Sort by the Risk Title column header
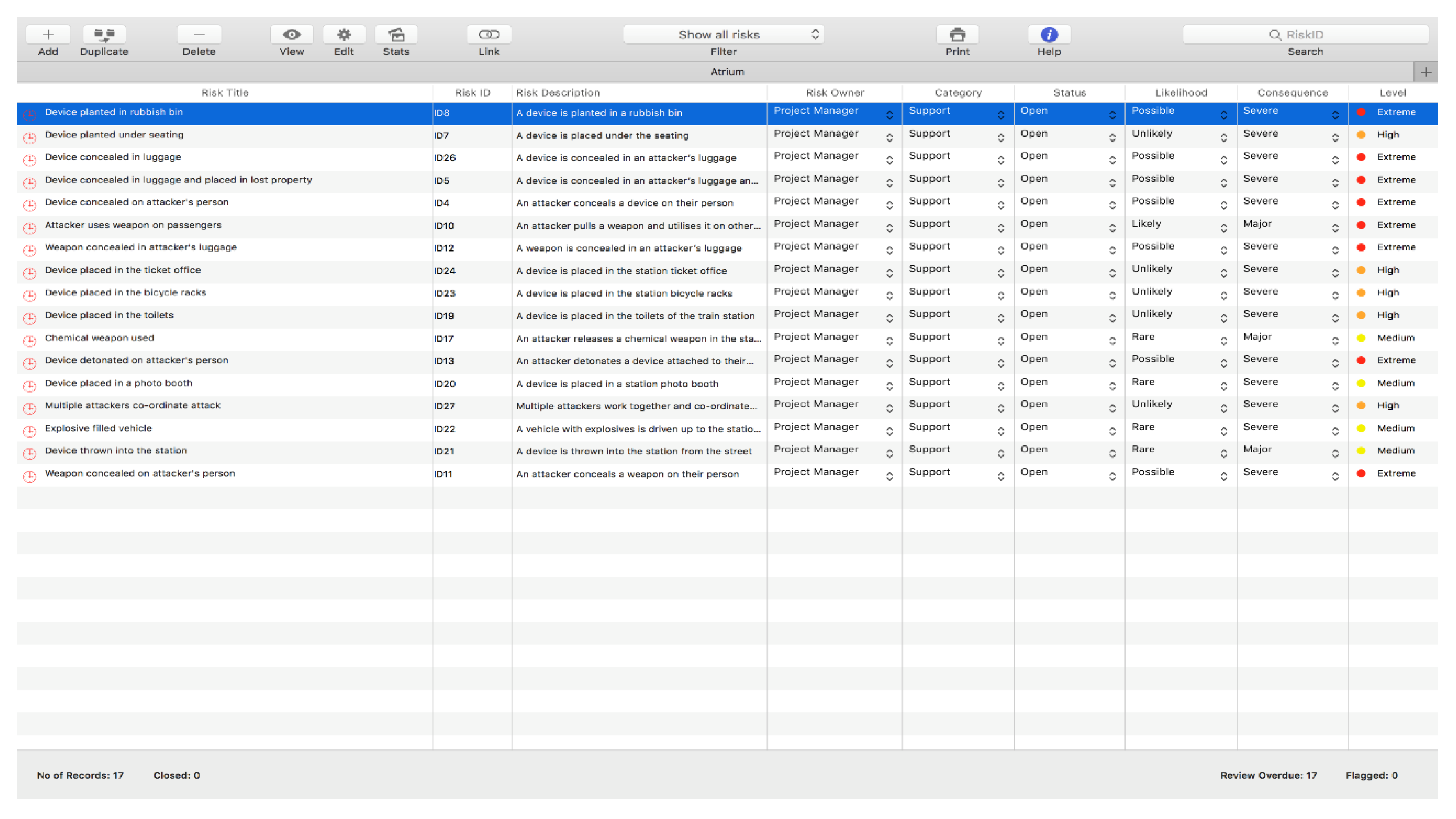1456x819 pixels. pos(225,92)
